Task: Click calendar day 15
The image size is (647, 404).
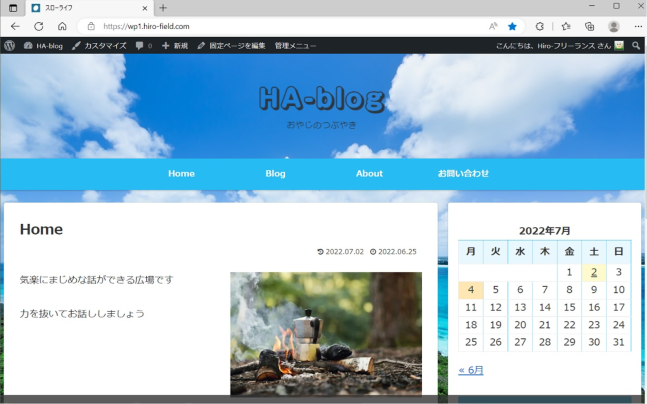Action: point(569,307)
